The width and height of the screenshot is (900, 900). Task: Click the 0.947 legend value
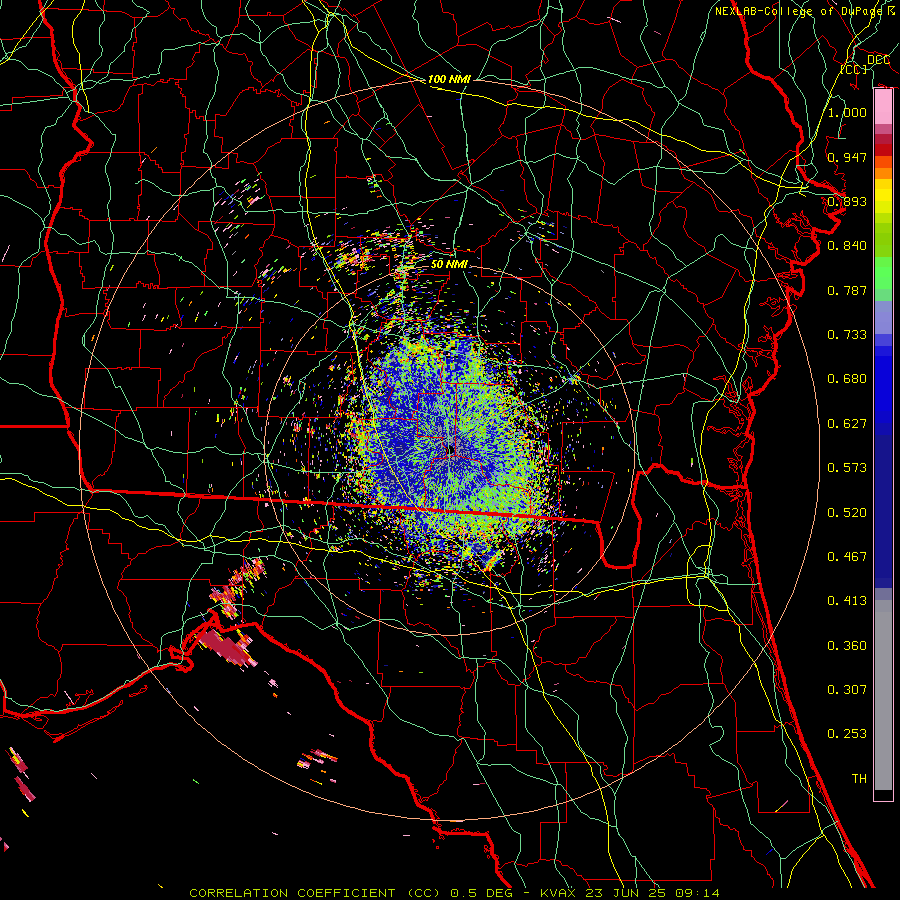[847, 157]
